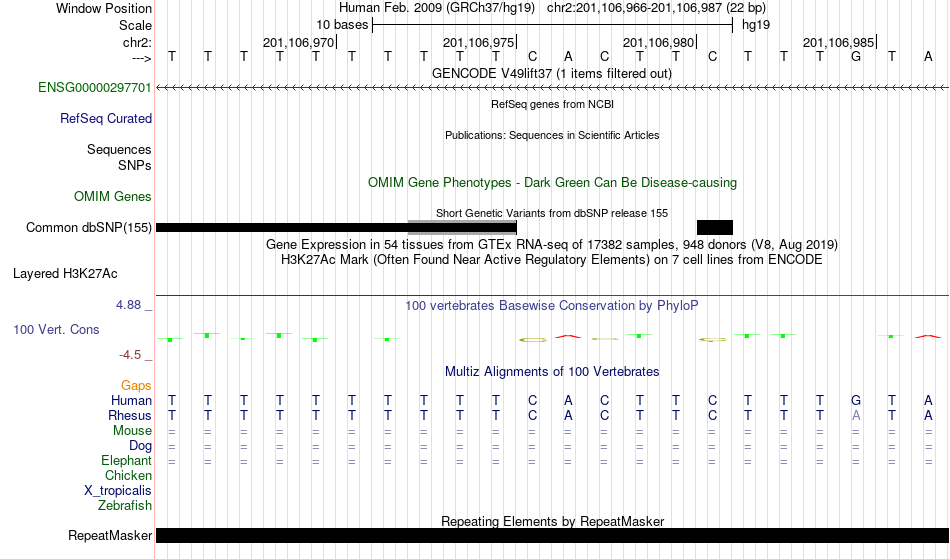Image resolution: width=950 pixels, height=559 pixels.
Task: Click the black RepeatMasker element bar
Action: pos(553,535)
